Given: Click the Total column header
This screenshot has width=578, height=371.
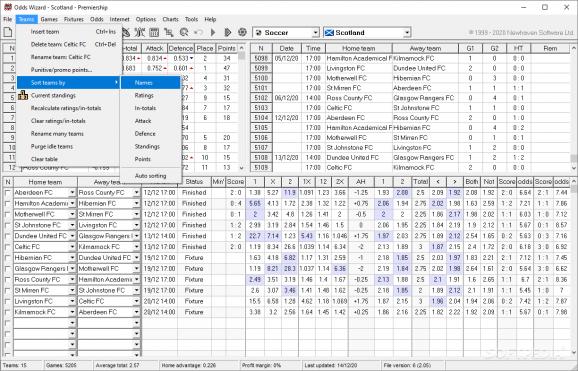Looking at the screenshot, I should 420,181.
